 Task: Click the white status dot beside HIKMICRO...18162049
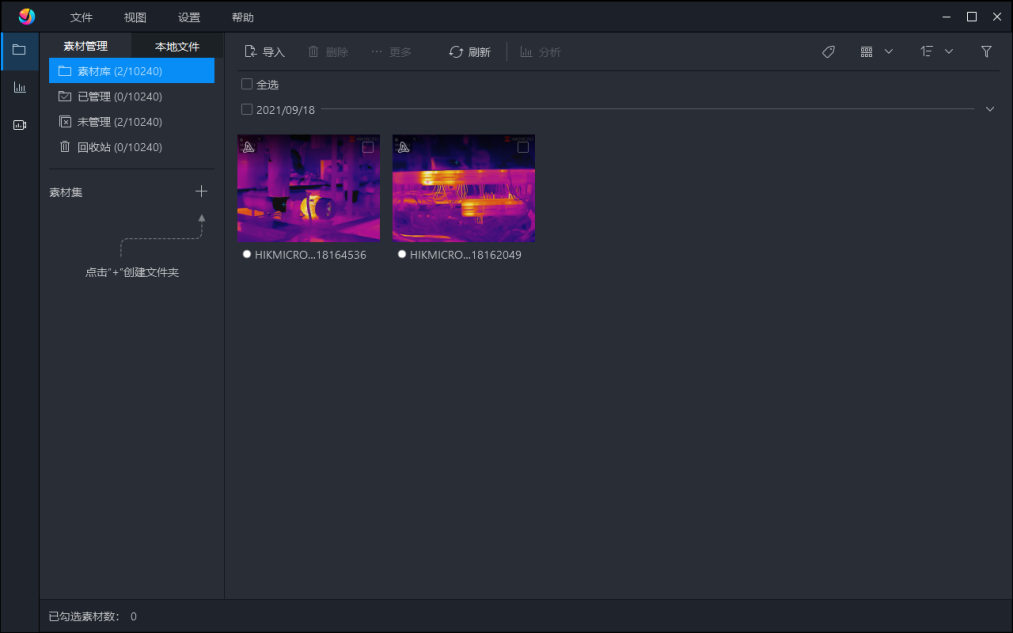pyautogui.click(x=402, y=254)
